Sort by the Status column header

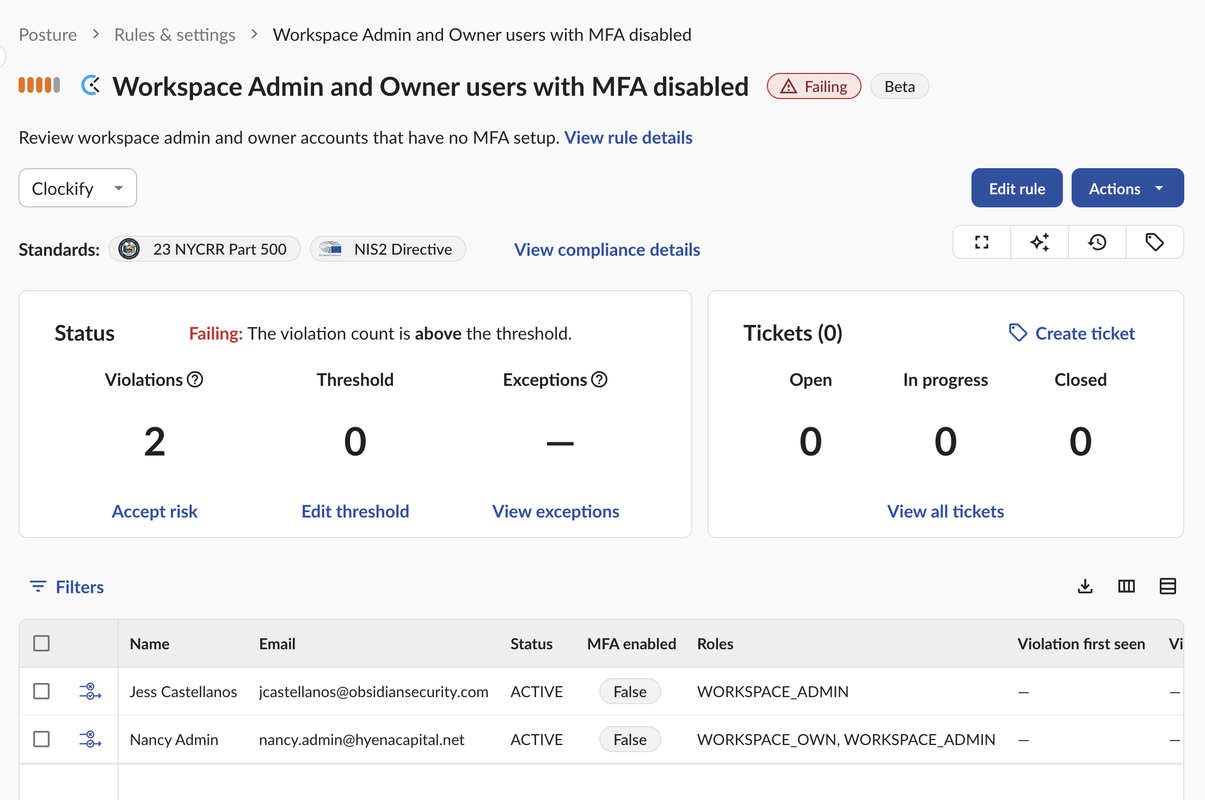531,644
